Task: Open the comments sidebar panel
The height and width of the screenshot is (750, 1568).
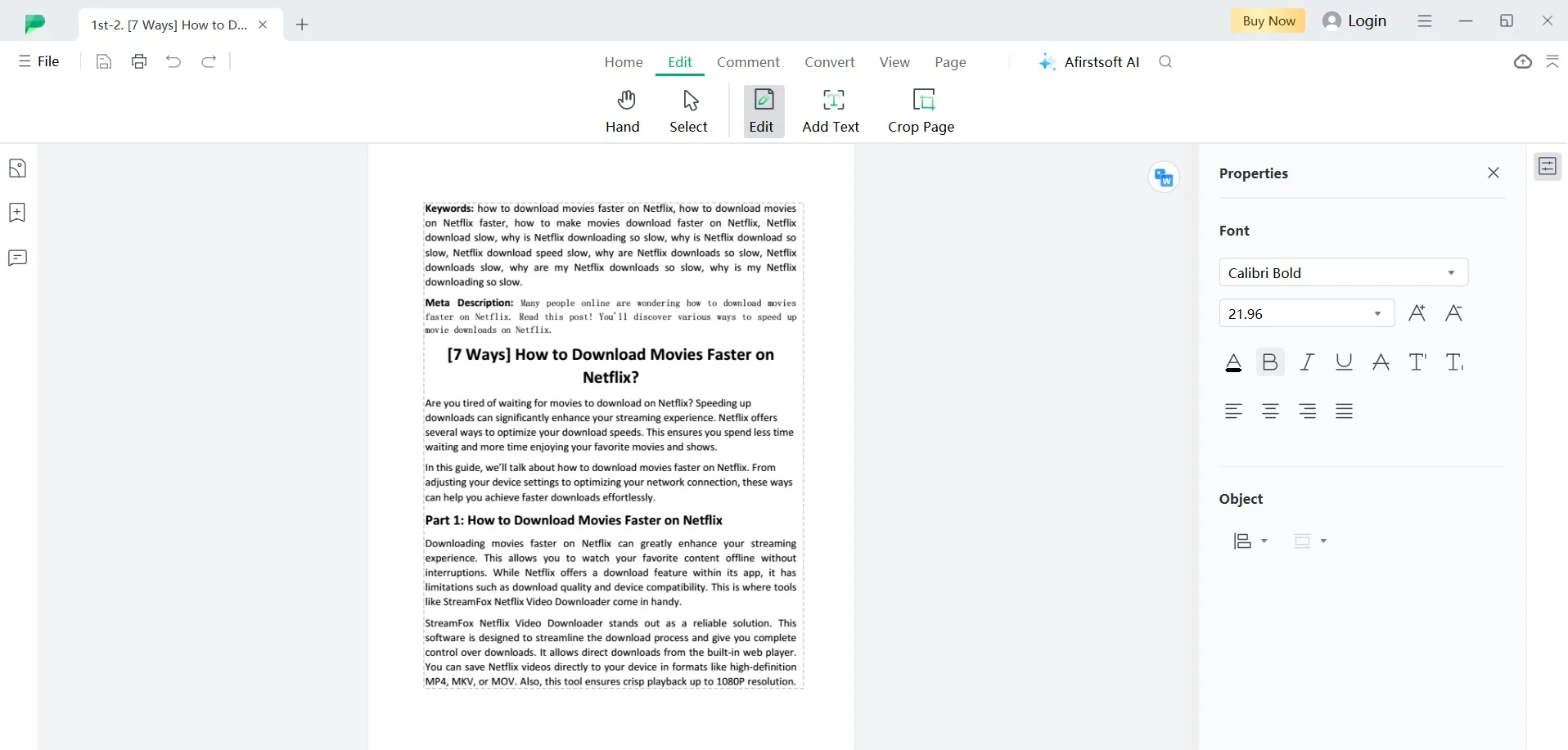Action: coord(18,258)
